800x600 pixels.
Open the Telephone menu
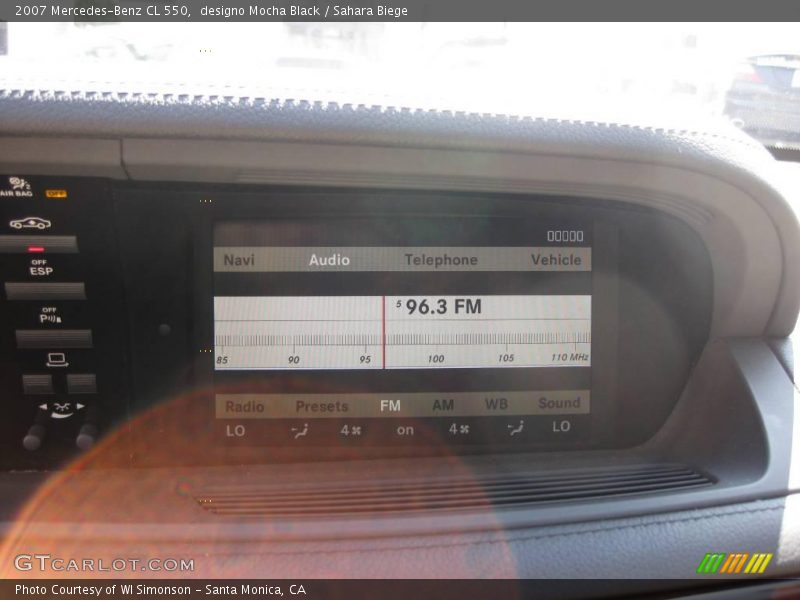(x=441, y=260)
